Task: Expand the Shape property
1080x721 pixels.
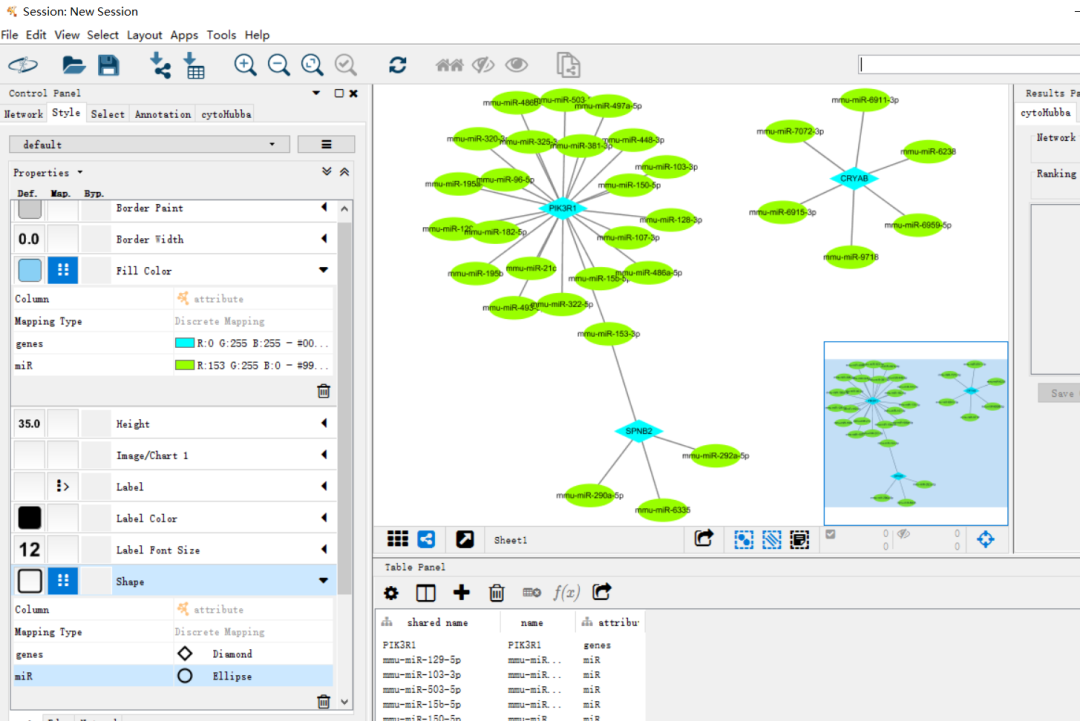Action: (324, 580)
